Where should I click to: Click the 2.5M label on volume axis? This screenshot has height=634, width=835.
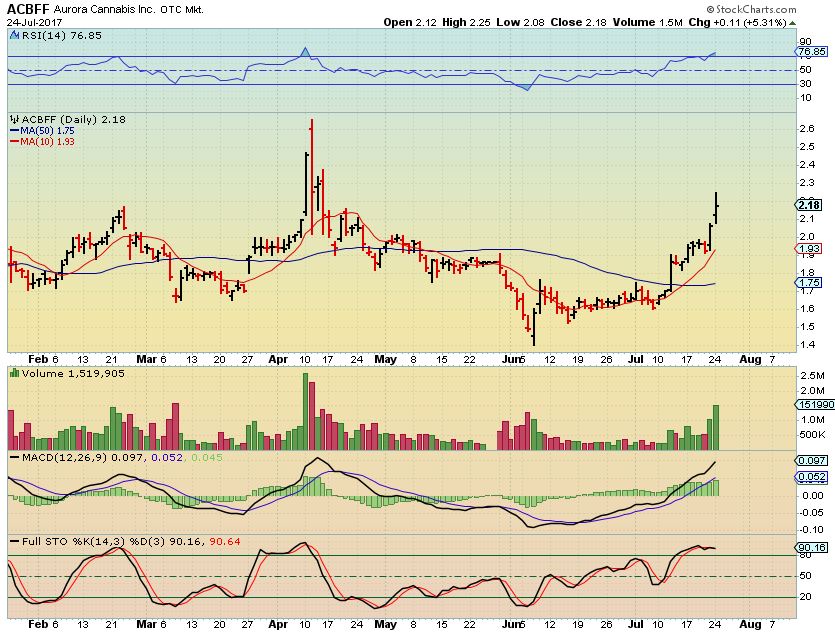tap(813, 376)
